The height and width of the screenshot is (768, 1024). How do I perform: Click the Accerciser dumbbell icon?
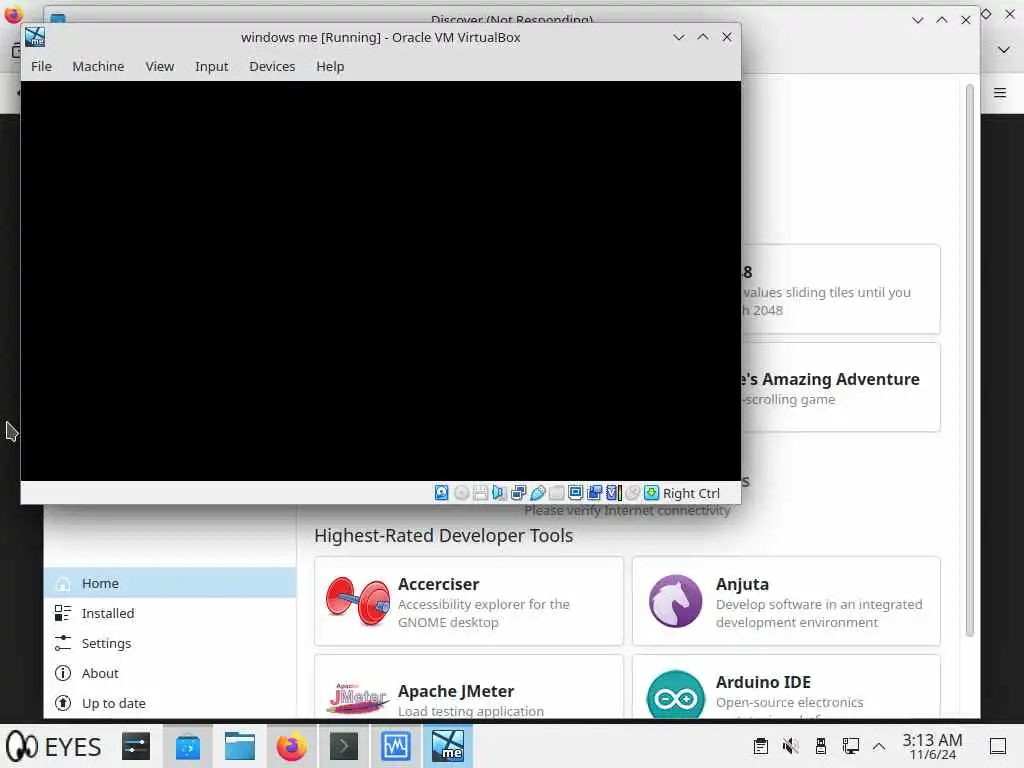tap(358, 601)
